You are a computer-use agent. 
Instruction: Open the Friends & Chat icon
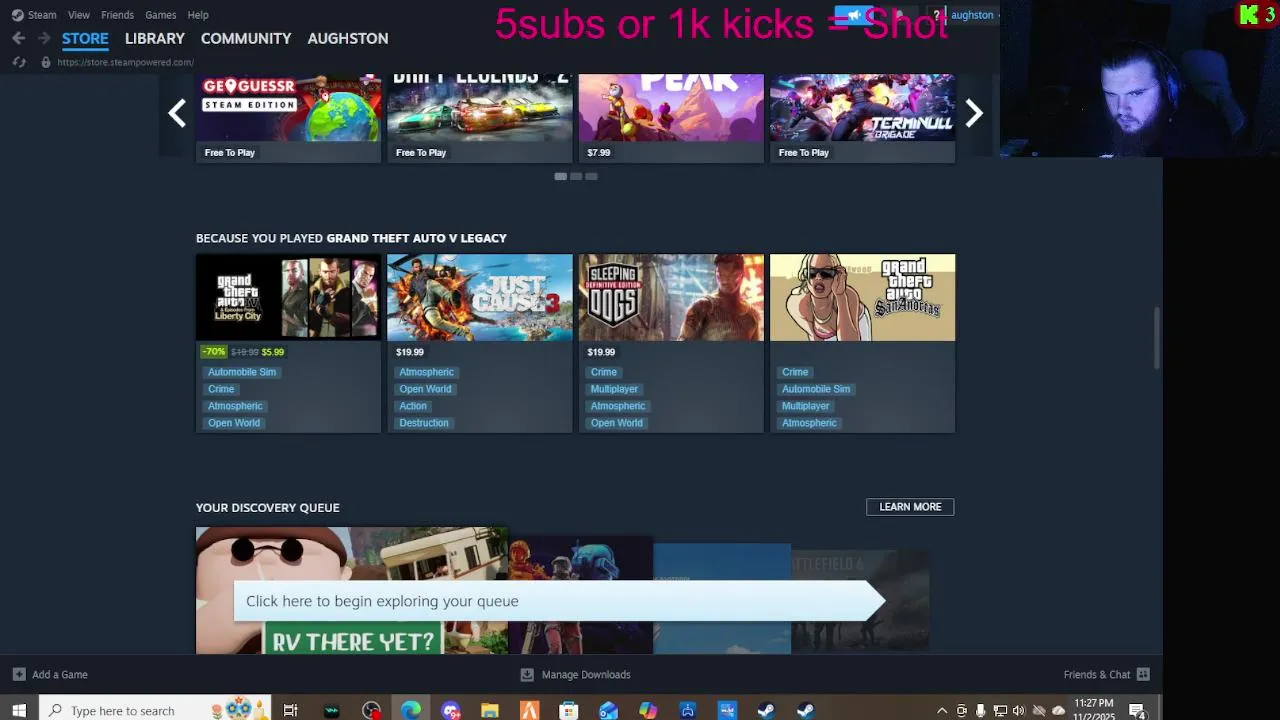(x=1143, y=674)
